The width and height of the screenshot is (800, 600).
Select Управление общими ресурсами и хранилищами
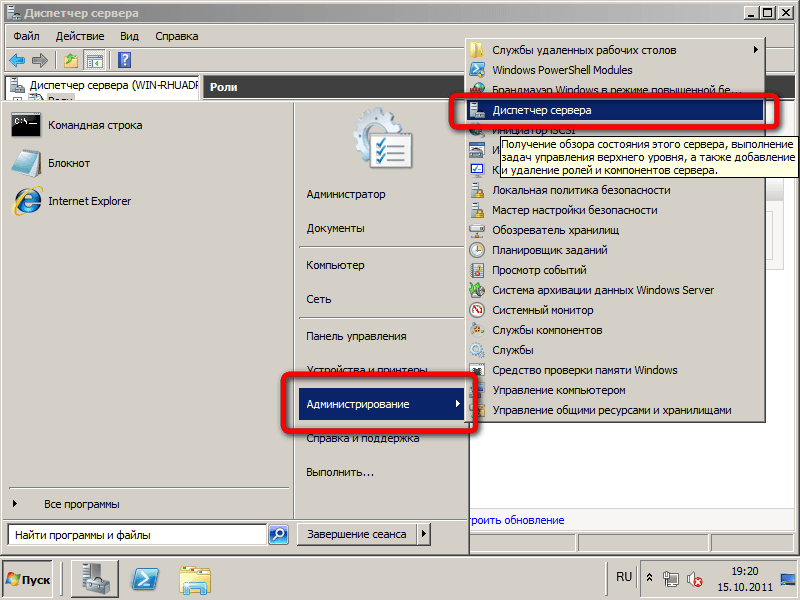tap(612, 410)
